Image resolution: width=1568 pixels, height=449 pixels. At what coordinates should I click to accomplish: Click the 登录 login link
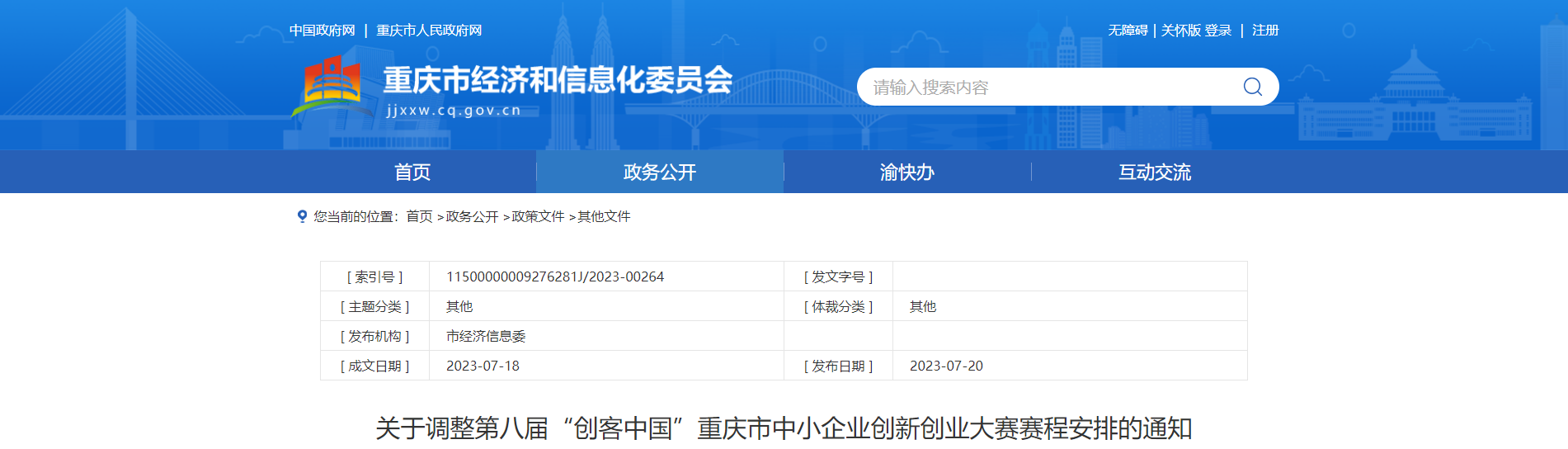(1218, 31)
